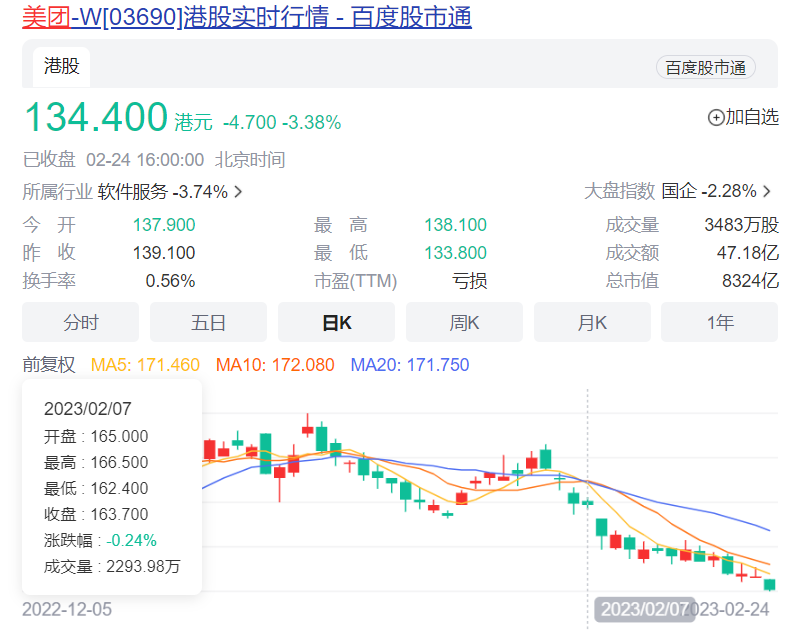Click the 成交量 value 3483万股

742,225
